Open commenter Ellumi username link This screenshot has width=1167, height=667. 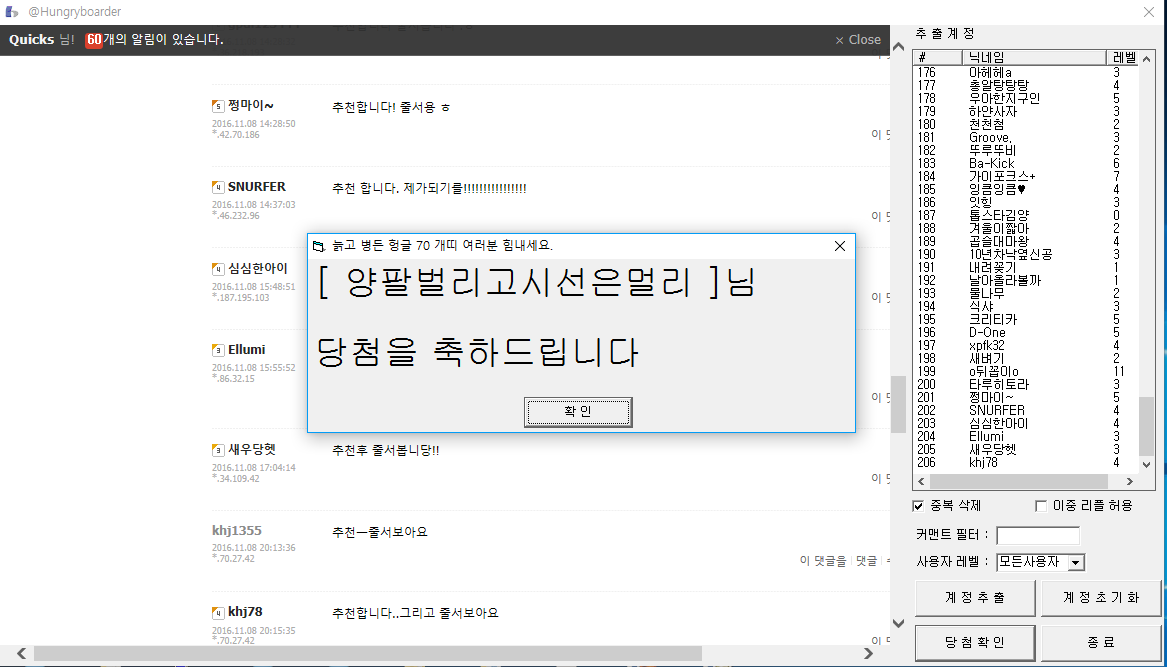(246, 350)
